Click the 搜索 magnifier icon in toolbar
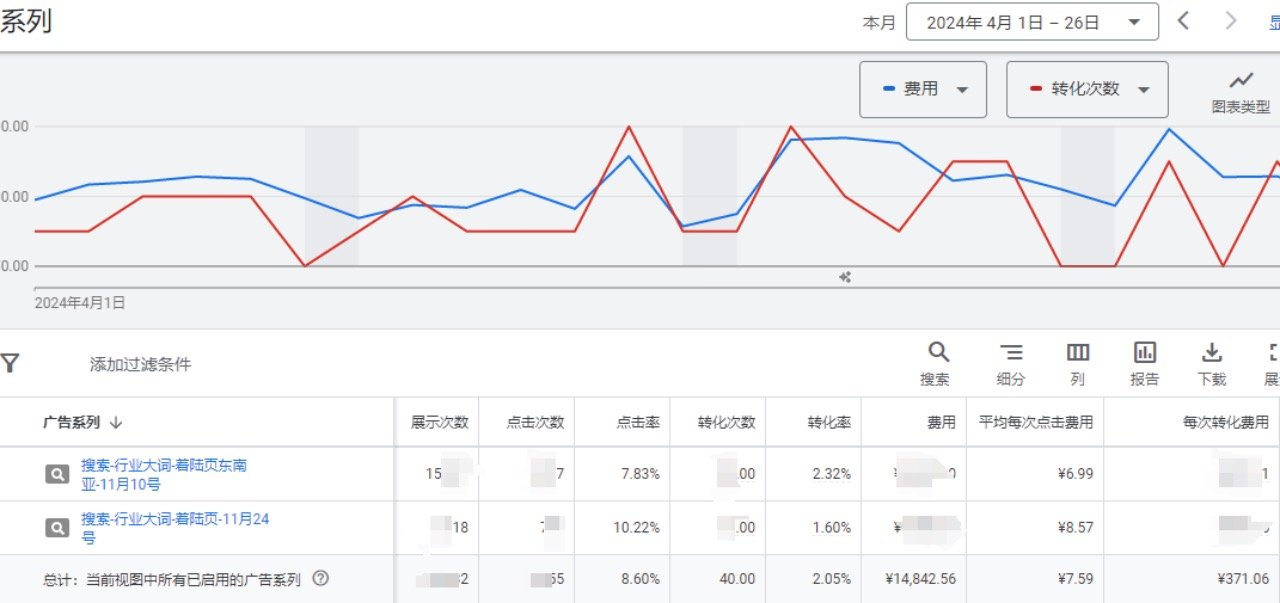This screenshot has width=1280, height=603. (937, 353)
